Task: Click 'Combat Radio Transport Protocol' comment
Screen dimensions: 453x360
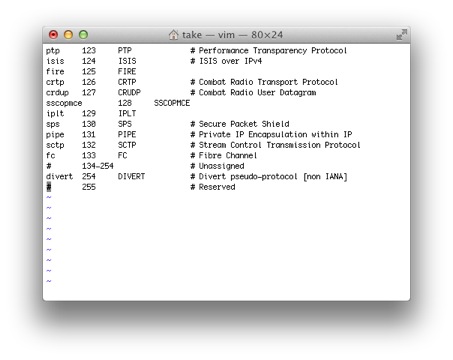Action: point(268,82)
